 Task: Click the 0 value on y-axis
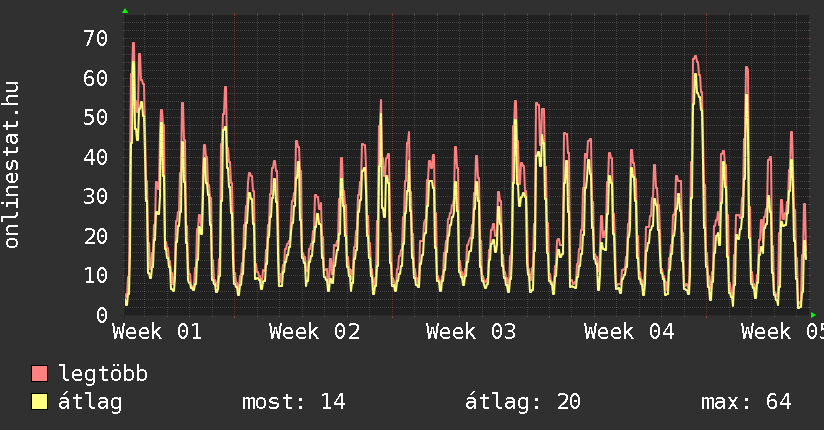click(x=101, y=315)
